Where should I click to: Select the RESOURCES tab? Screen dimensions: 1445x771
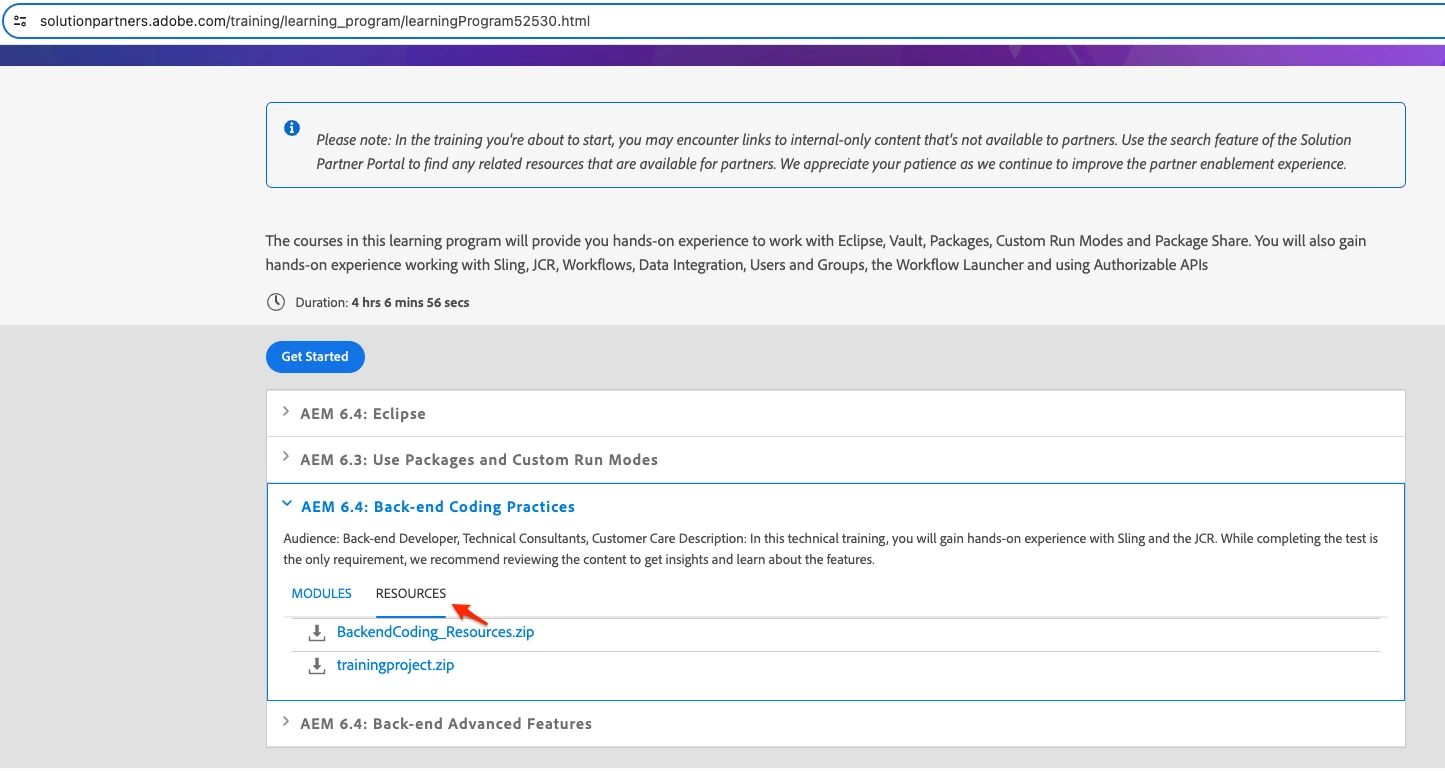(411, 593)
